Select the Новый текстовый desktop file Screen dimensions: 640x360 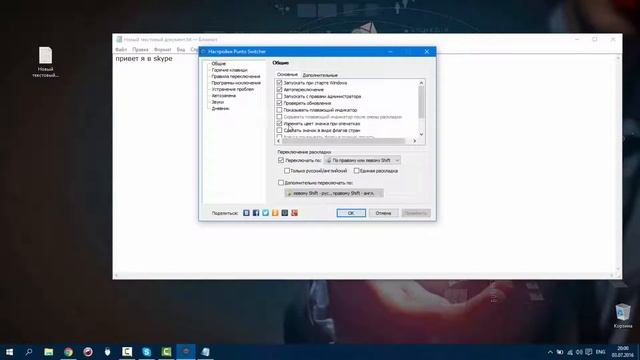point(45,62)
